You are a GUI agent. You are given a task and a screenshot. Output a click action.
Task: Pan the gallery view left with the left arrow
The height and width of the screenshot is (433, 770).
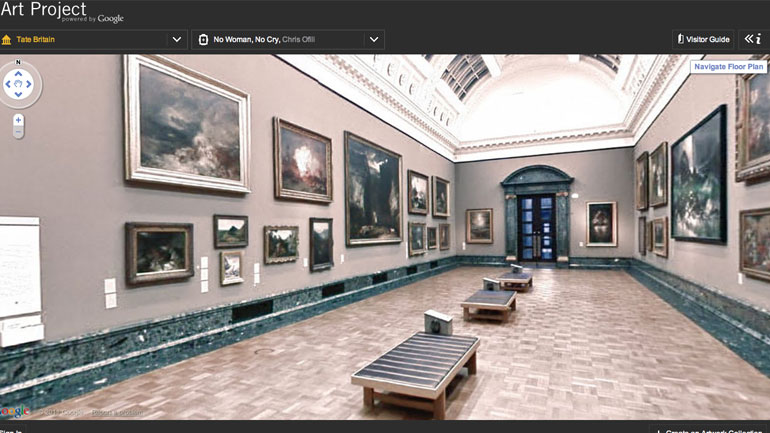tap(8, 84)
